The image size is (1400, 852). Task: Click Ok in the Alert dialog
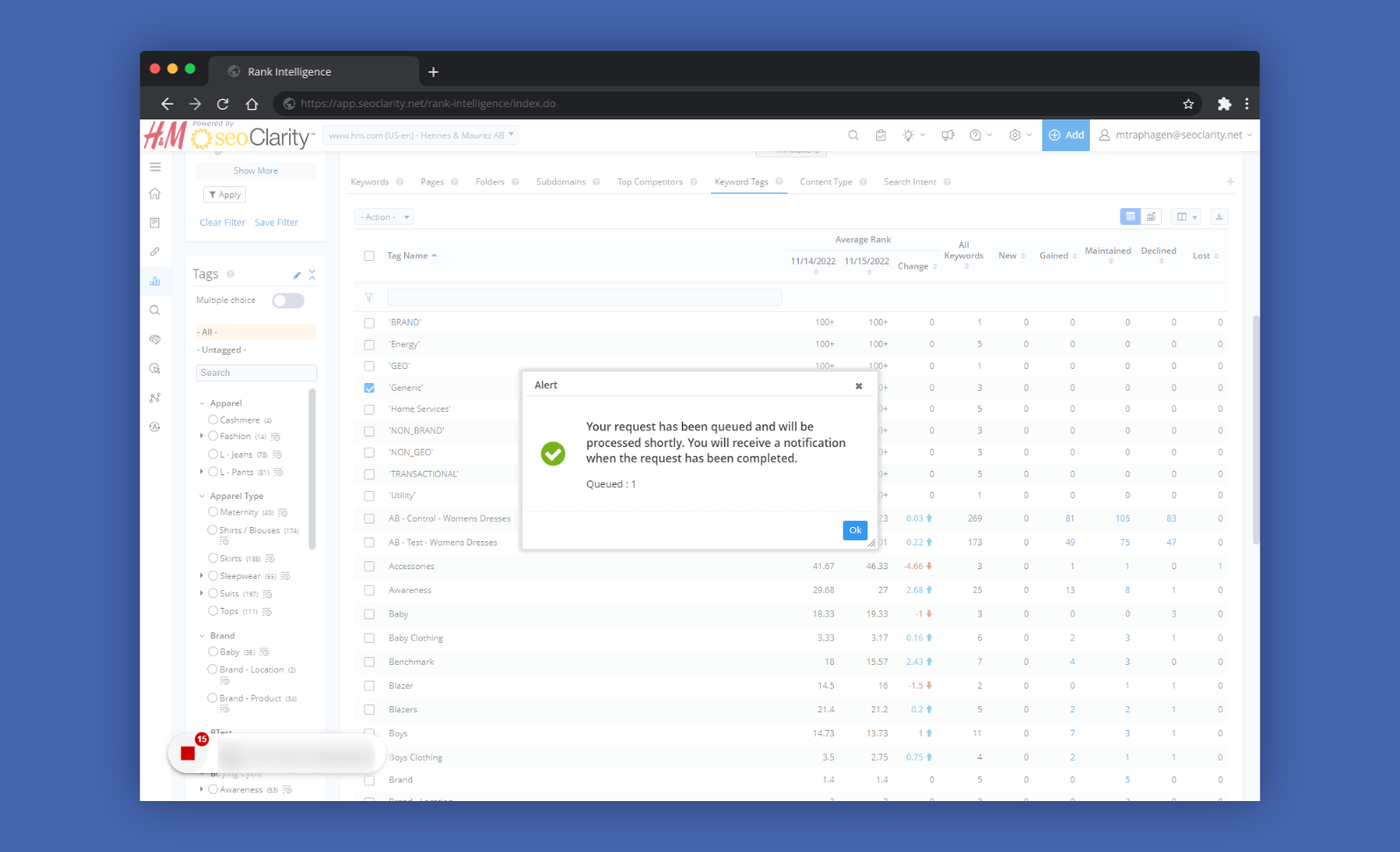855,531
